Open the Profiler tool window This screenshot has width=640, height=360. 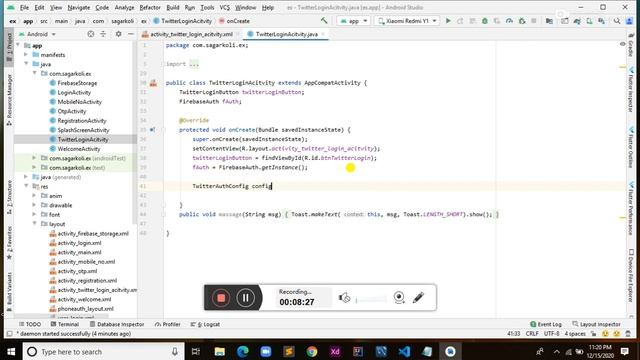point(167,324)
